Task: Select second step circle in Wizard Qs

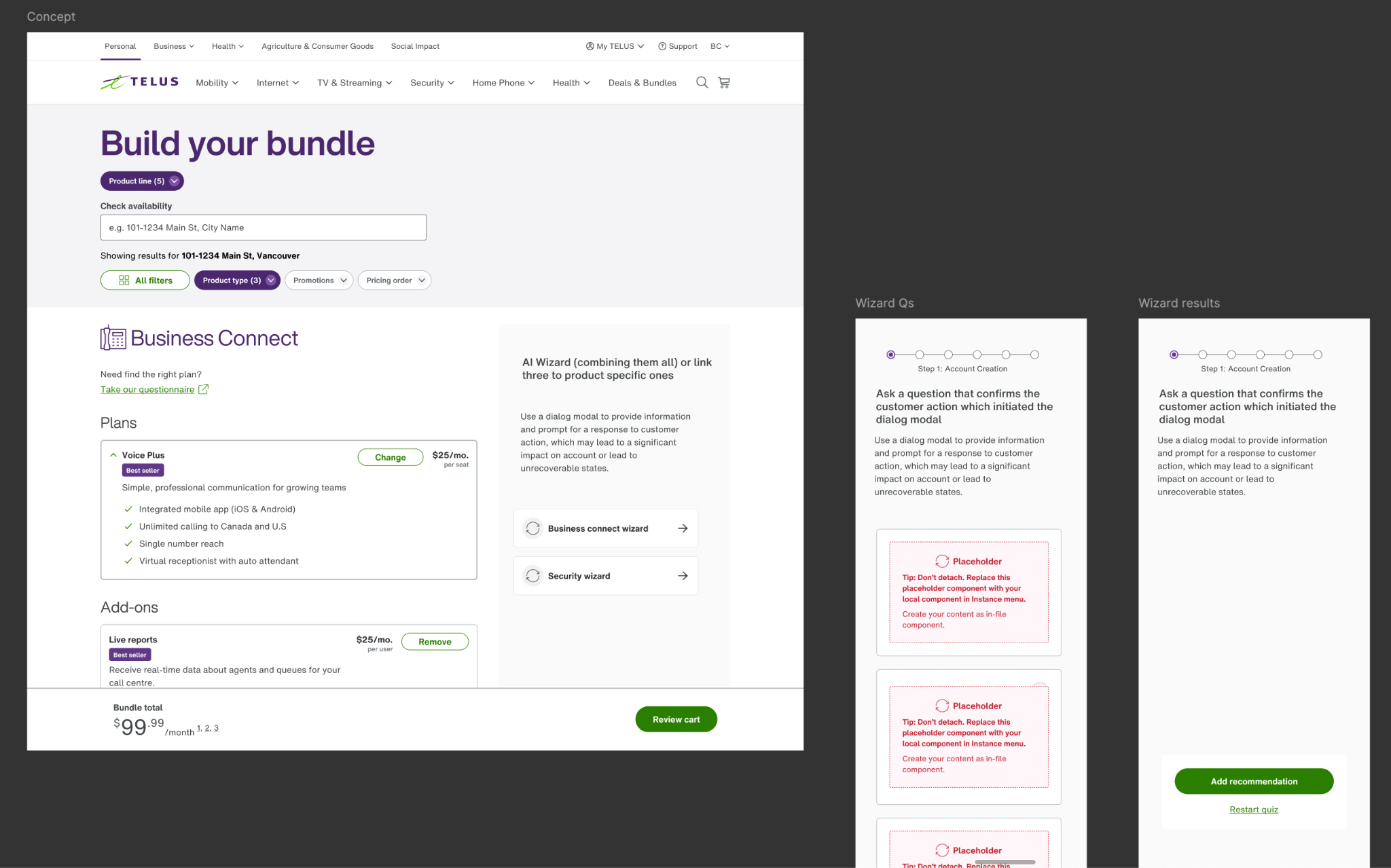Action: (920, 355)
